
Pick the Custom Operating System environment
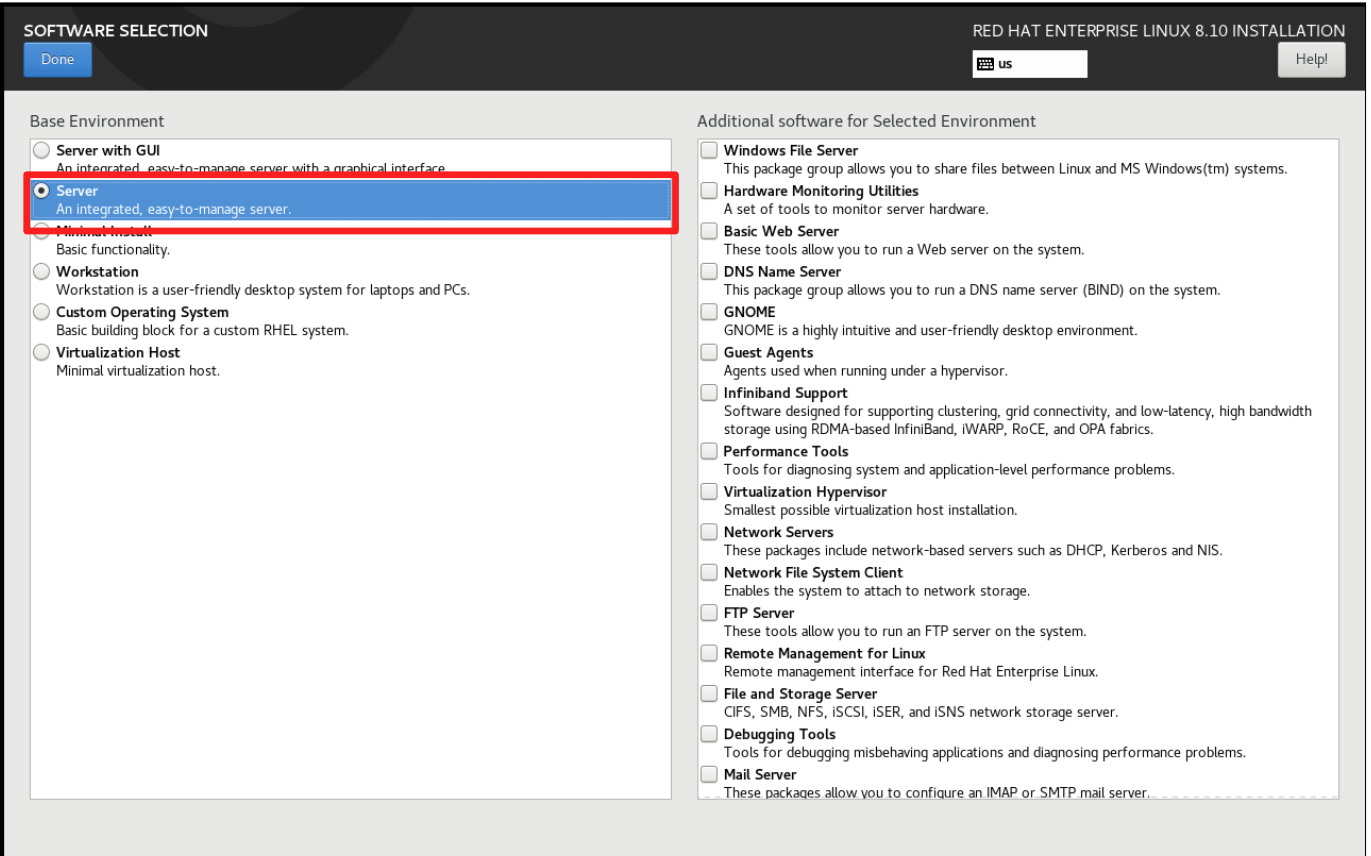pos(41,311)
